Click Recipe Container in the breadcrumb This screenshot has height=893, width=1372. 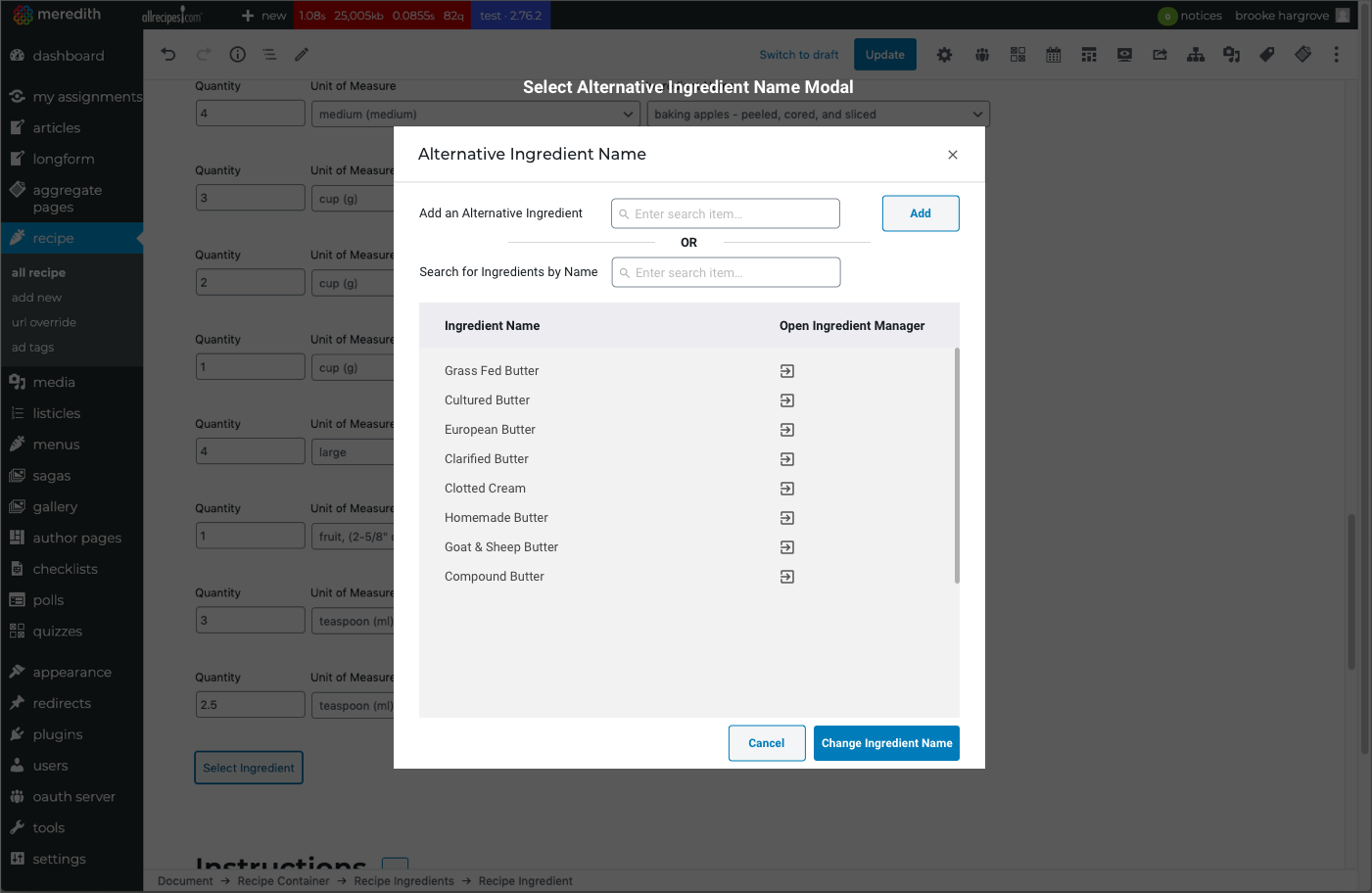[x=283, y=881]
